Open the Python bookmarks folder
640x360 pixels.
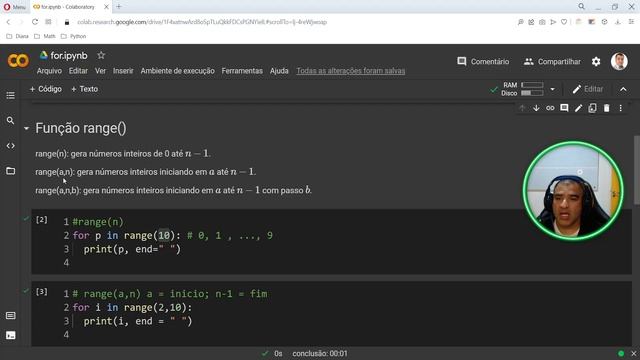73,36
